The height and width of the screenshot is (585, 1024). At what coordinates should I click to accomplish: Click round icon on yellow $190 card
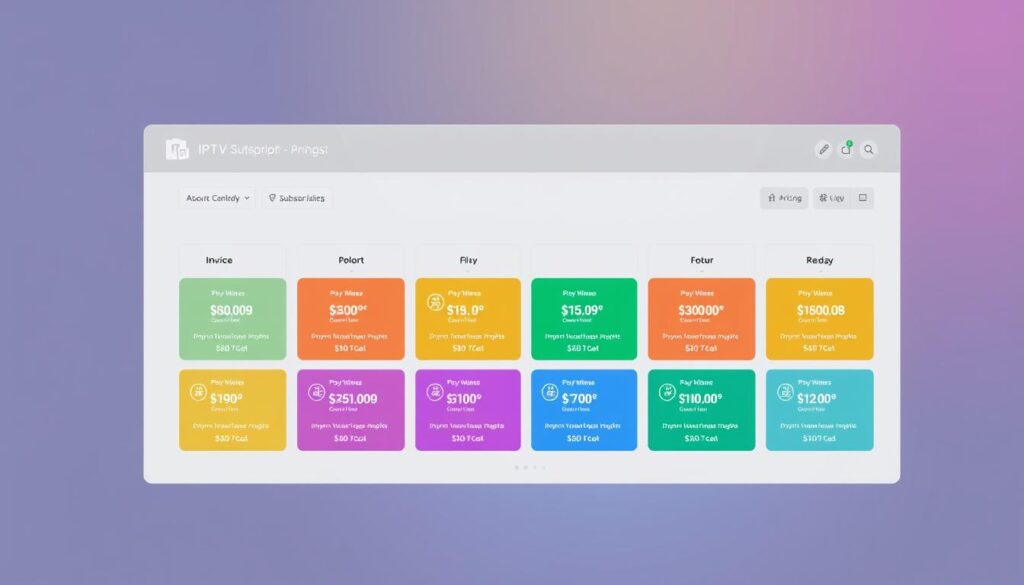pos(199,394)
